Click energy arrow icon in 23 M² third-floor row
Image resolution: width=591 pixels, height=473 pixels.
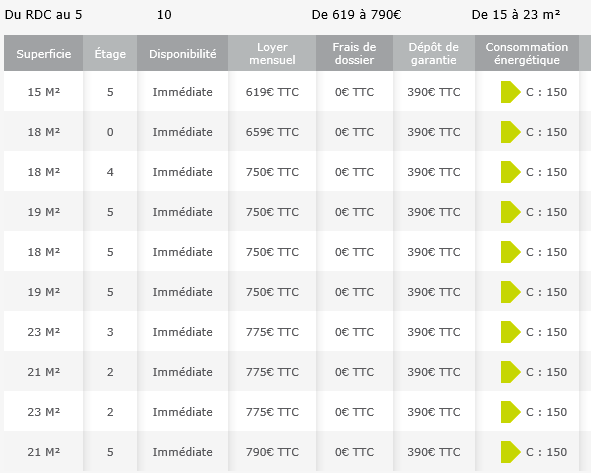510,332
